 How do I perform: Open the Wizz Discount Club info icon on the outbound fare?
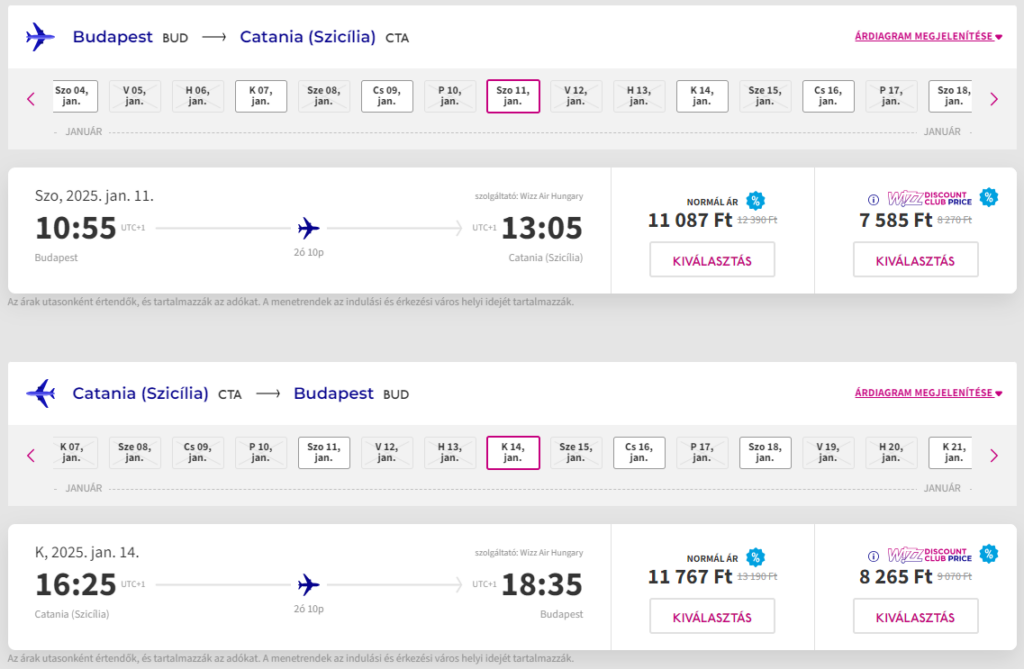pyautogui.click(x=873, y=200)
